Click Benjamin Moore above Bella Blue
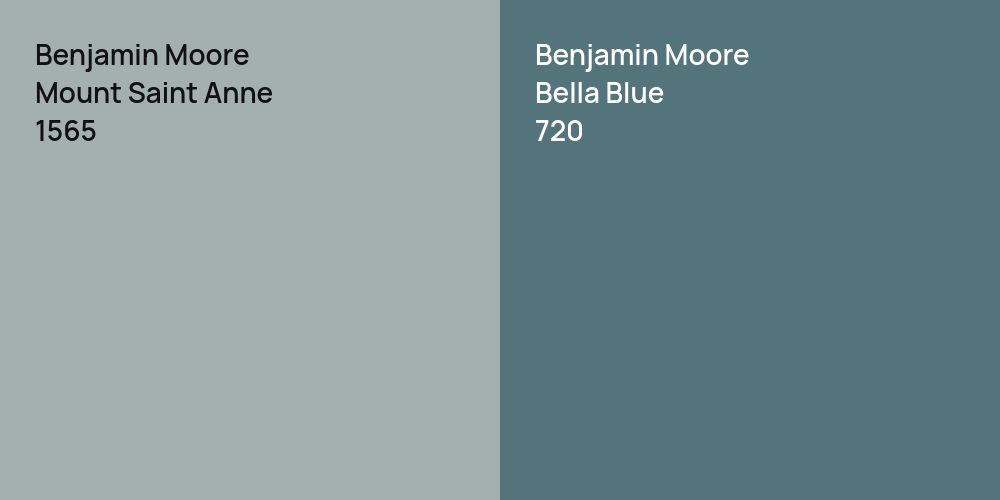This screenshot has height=500, width=1000. (x=641, y=55)
